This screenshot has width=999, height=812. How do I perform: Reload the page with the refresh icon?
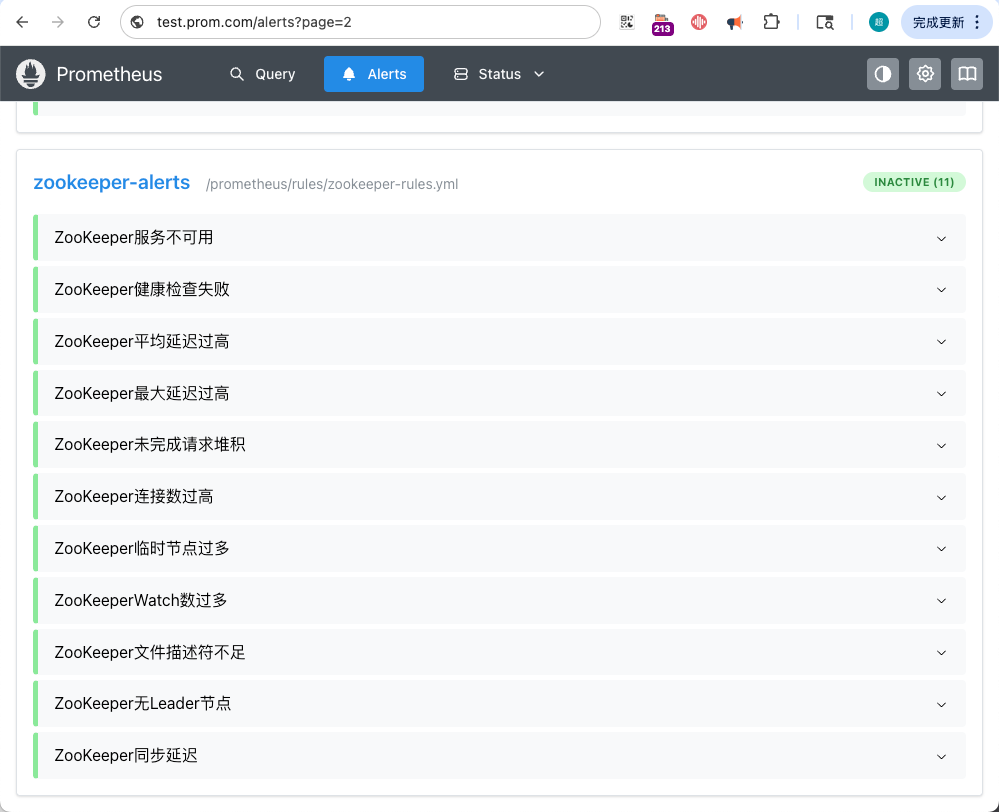pyautogui.click(x=94, y=22)
